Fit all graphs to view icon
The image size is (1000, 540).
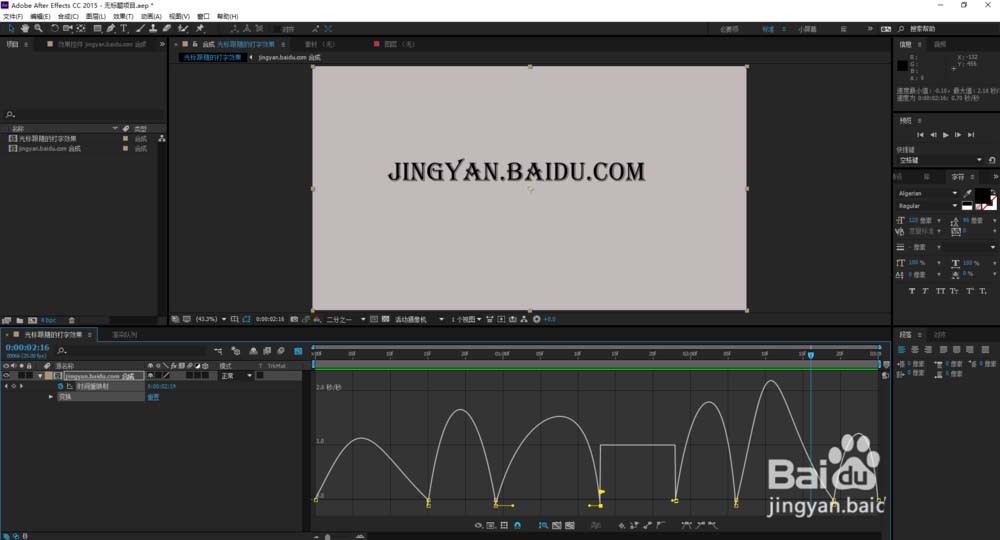[x=570, y=525]
